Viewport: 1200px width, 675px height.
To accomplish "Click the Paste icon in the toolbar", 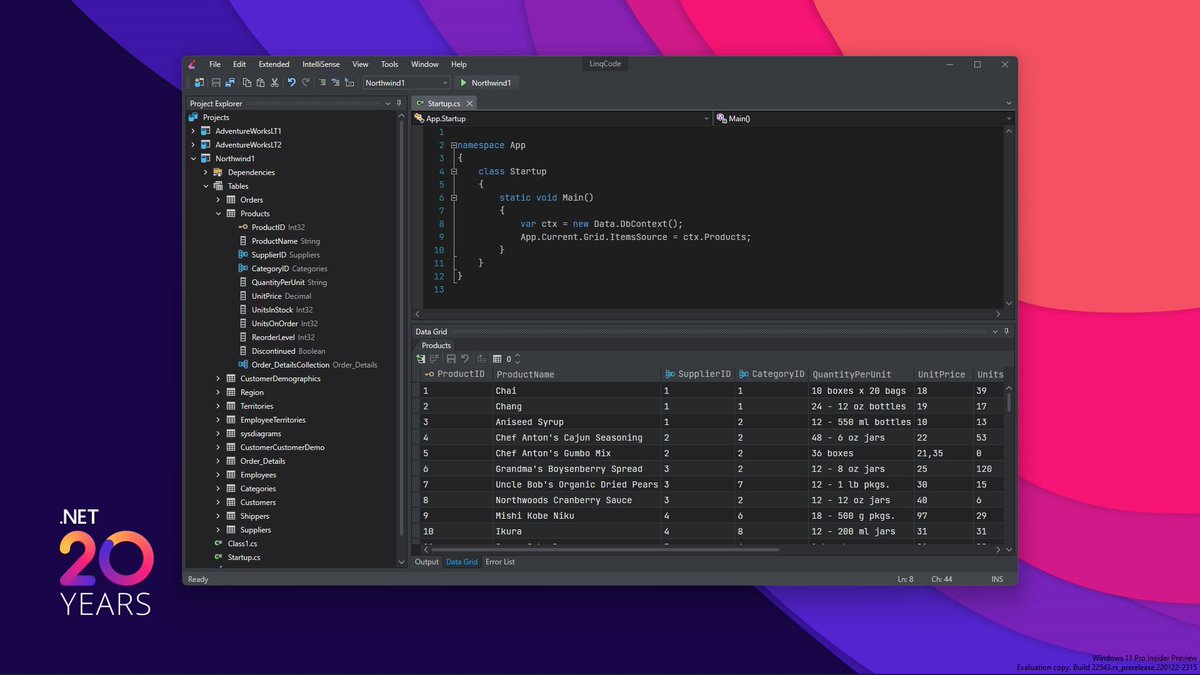I will (260, 83).
